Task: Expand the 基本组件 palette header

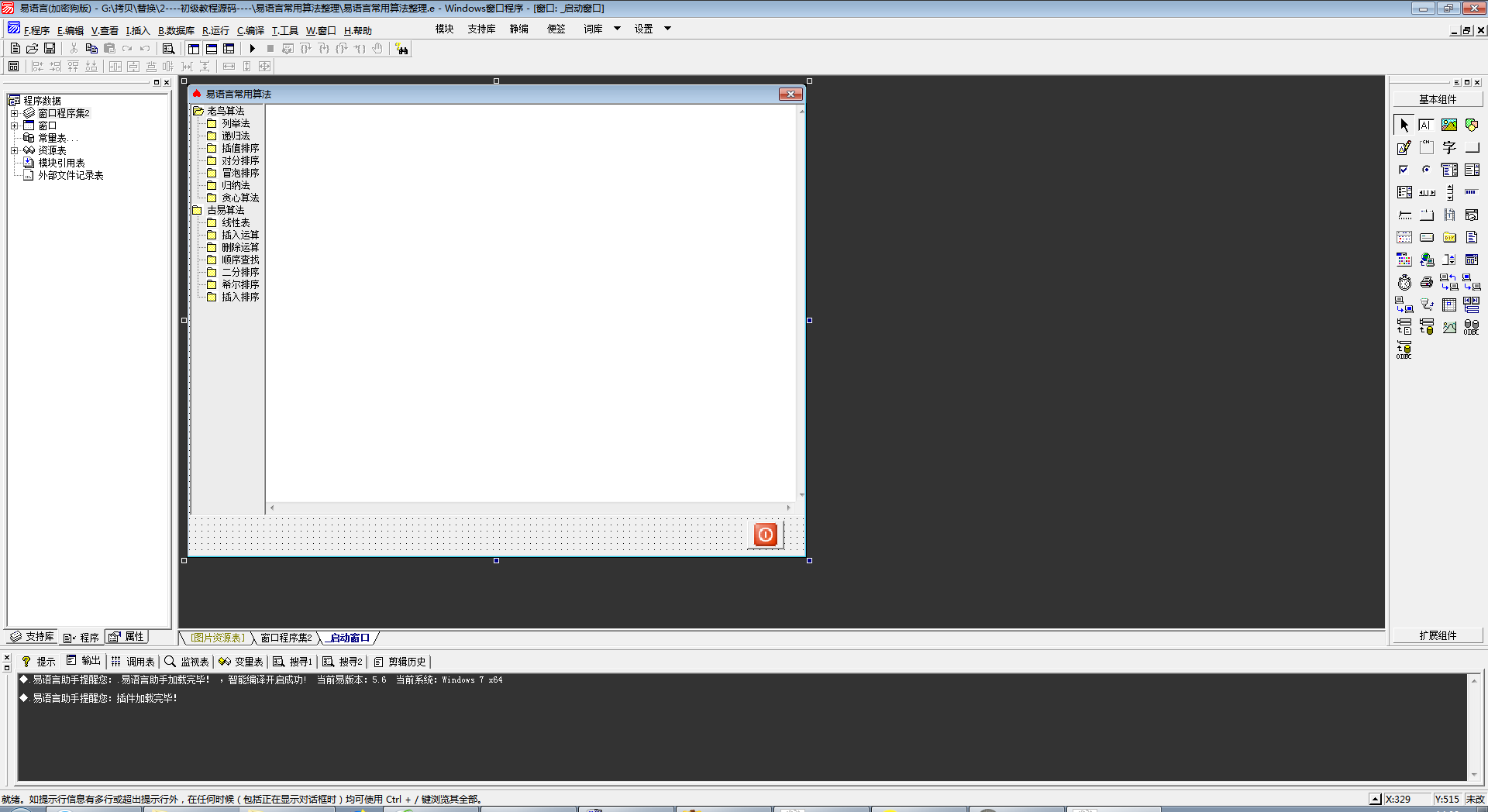Action: (1438, 99)
